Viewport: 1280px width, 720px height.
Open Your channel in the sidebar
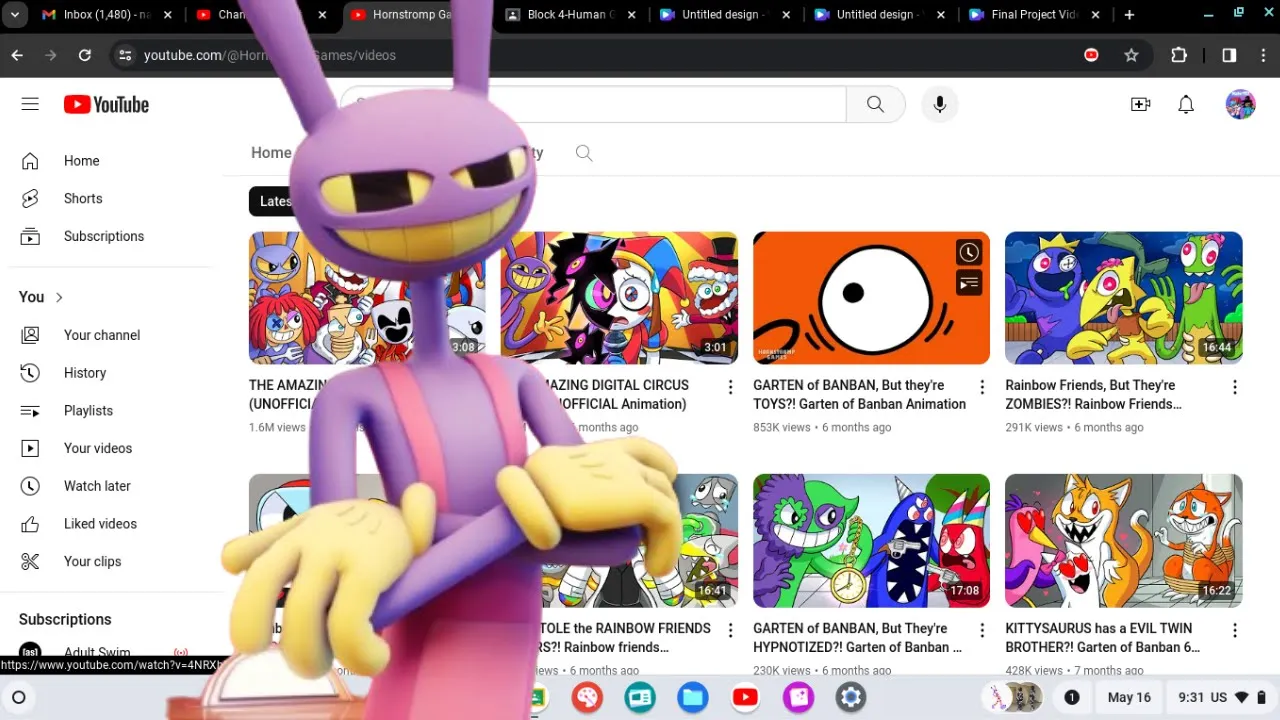click(110, 335)
